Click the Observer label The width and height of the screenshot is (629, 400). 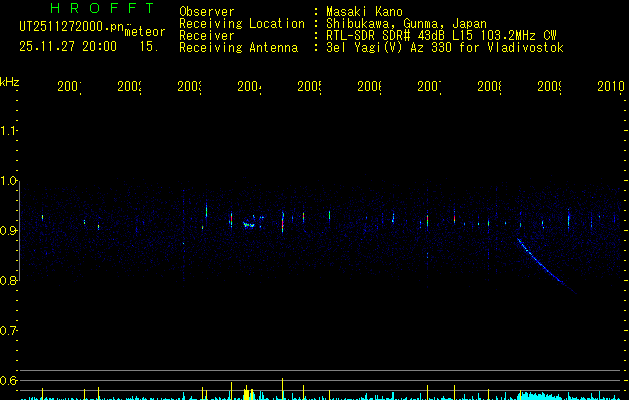click(x=207, y=12)
